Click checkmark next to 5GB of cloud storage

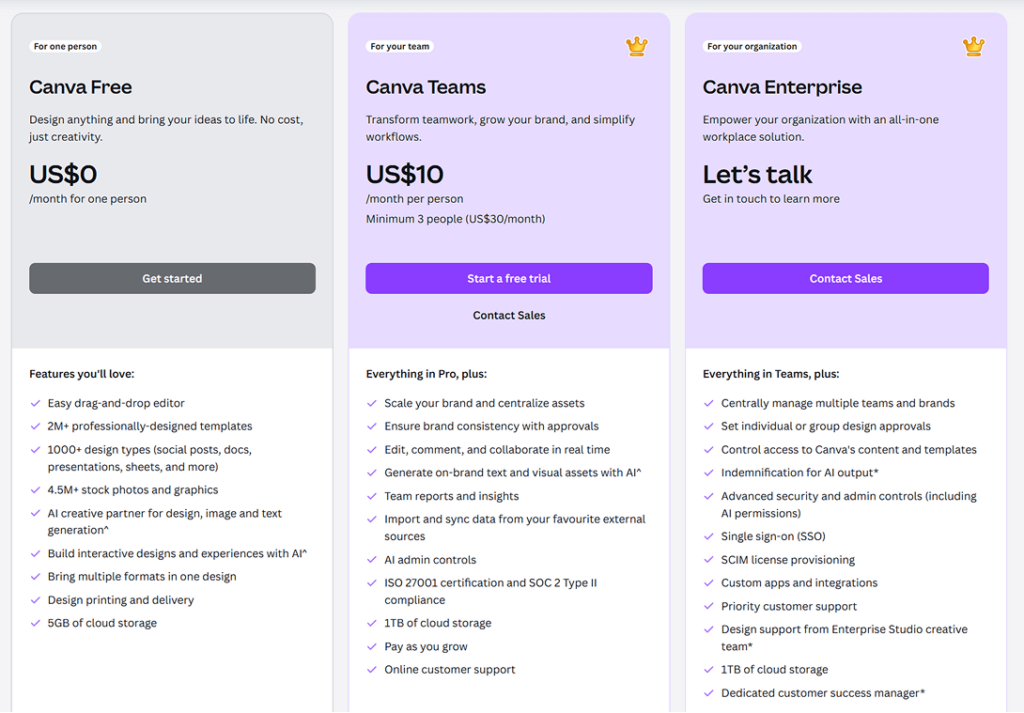[x=36, y=623]
